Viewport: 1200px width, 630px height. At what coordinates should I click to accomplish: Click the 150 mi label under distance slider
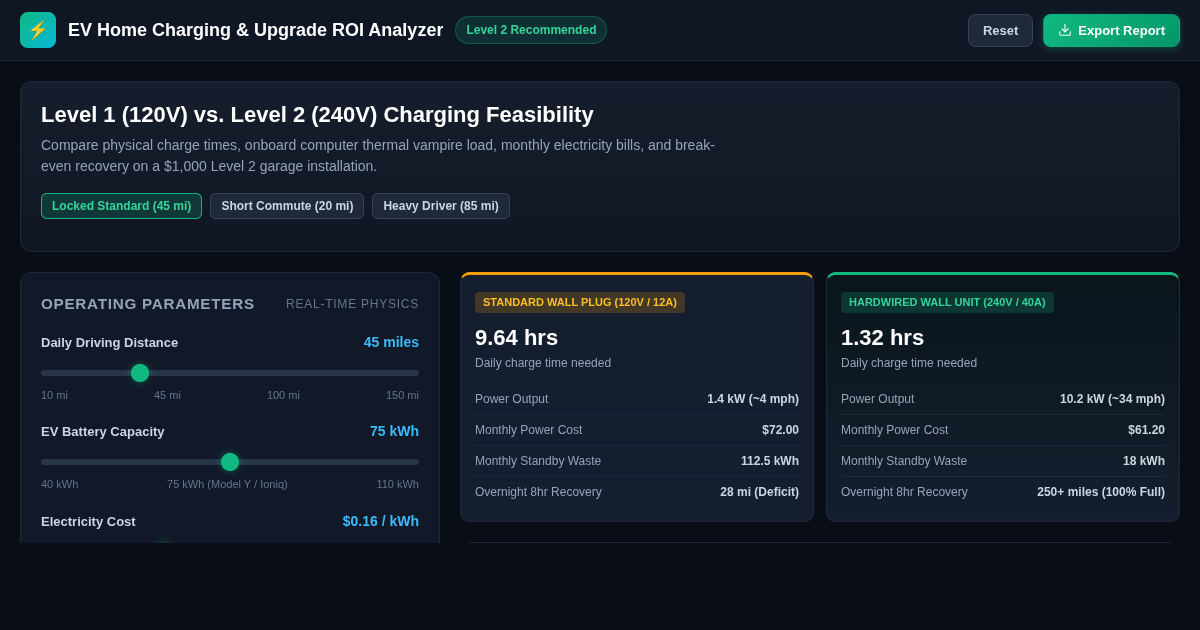pyautogui.click(x=402, y=395)
